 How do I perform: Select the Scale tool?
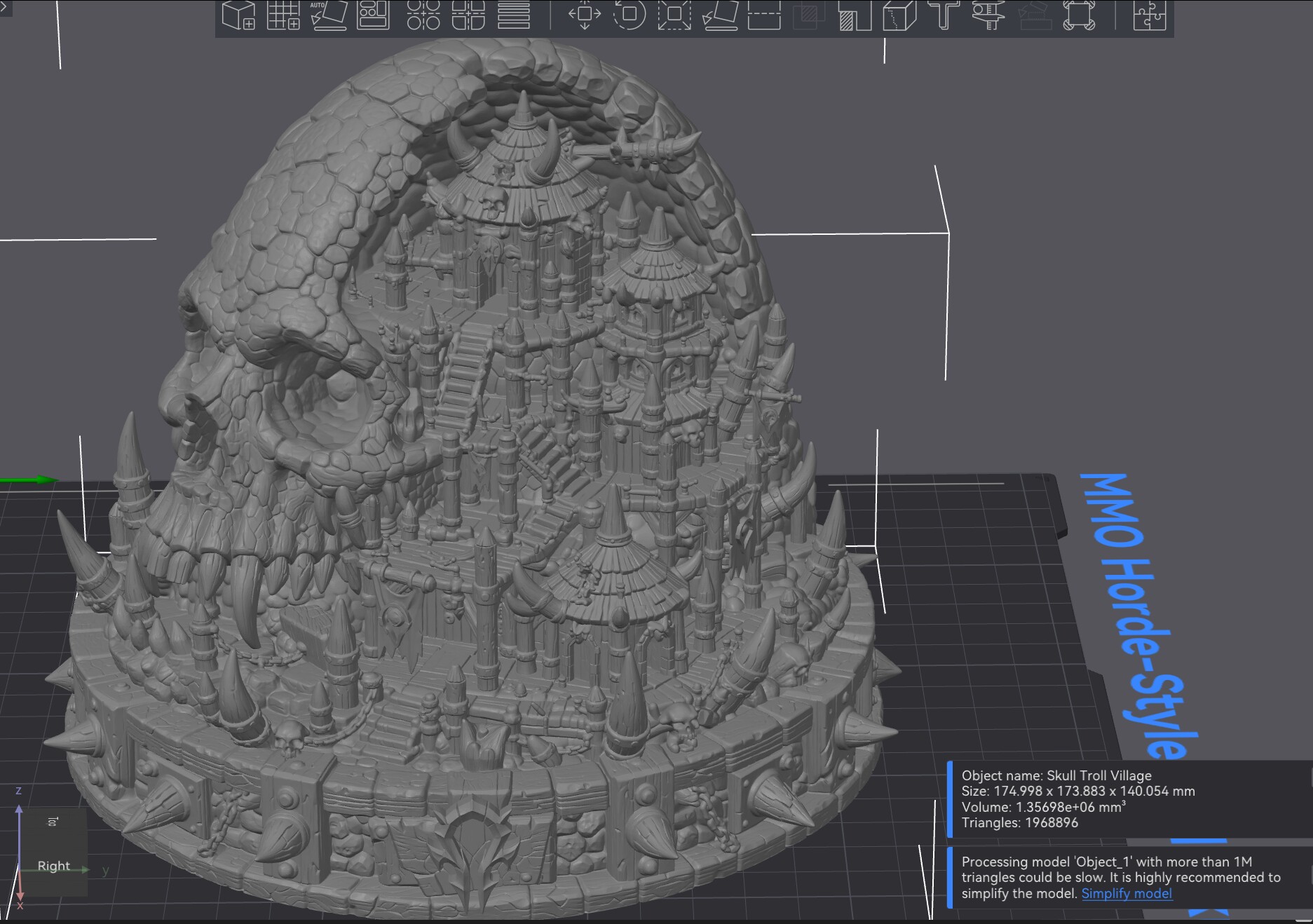coord(674,15)
